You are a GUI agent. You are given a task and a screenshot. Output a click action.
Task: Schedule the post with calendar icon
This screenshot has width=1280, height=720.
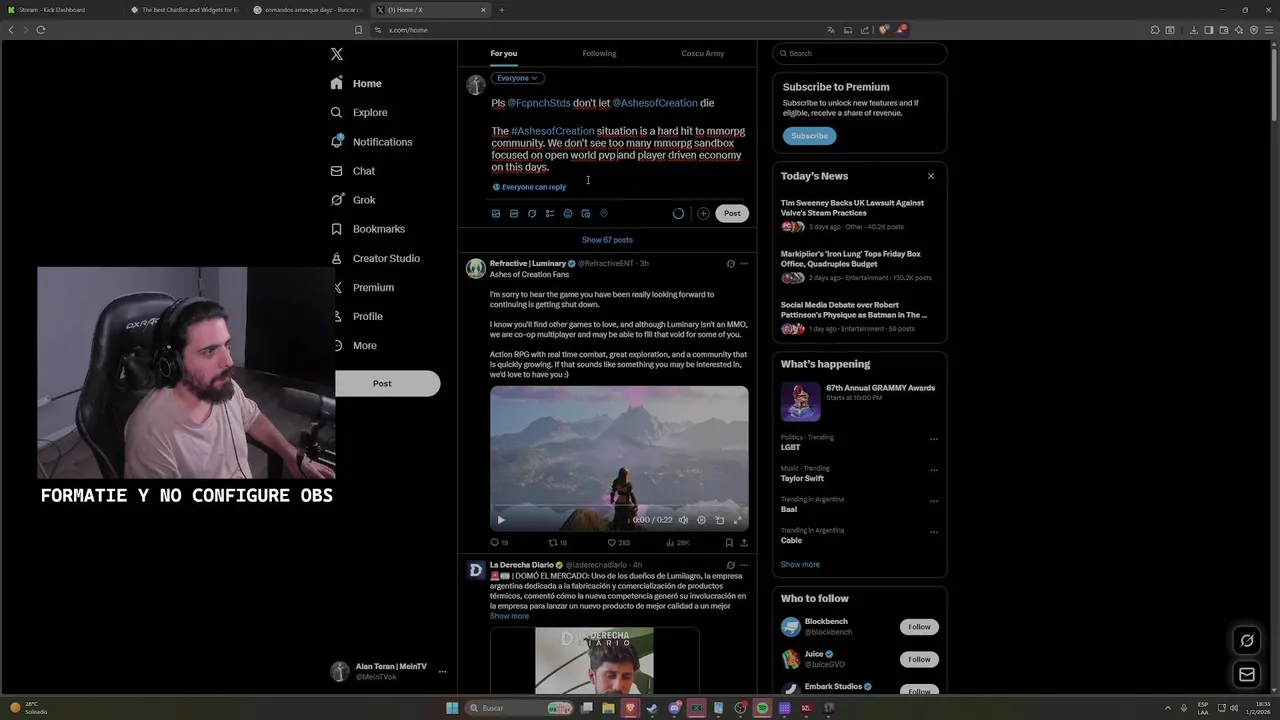point(586,213)
